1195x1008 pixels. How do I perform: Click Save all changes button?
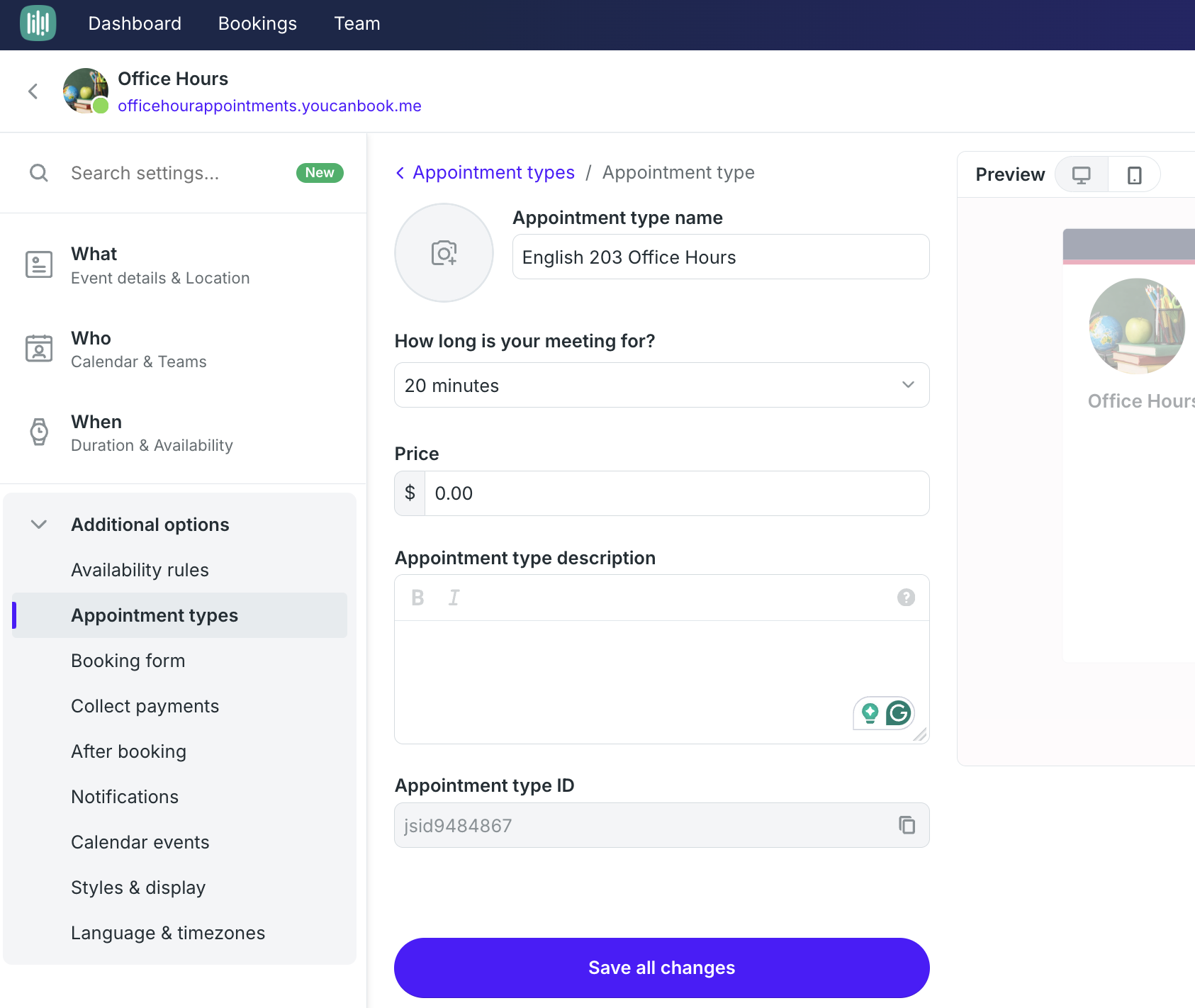662,968
